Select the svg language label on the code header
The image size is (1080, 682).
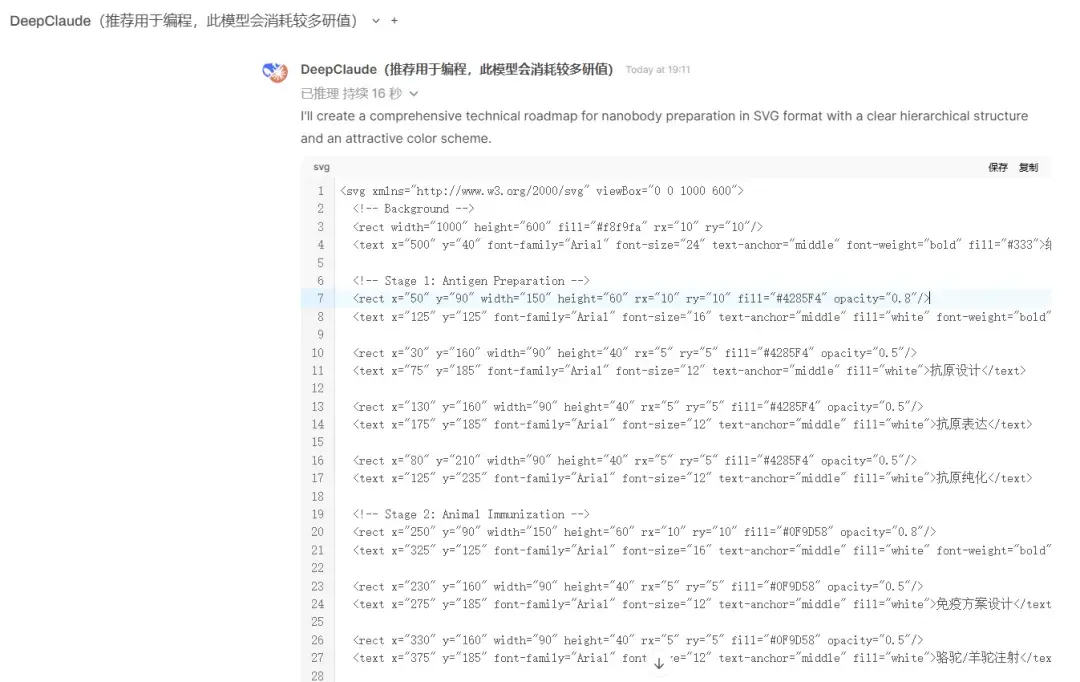tap(320, 167)
